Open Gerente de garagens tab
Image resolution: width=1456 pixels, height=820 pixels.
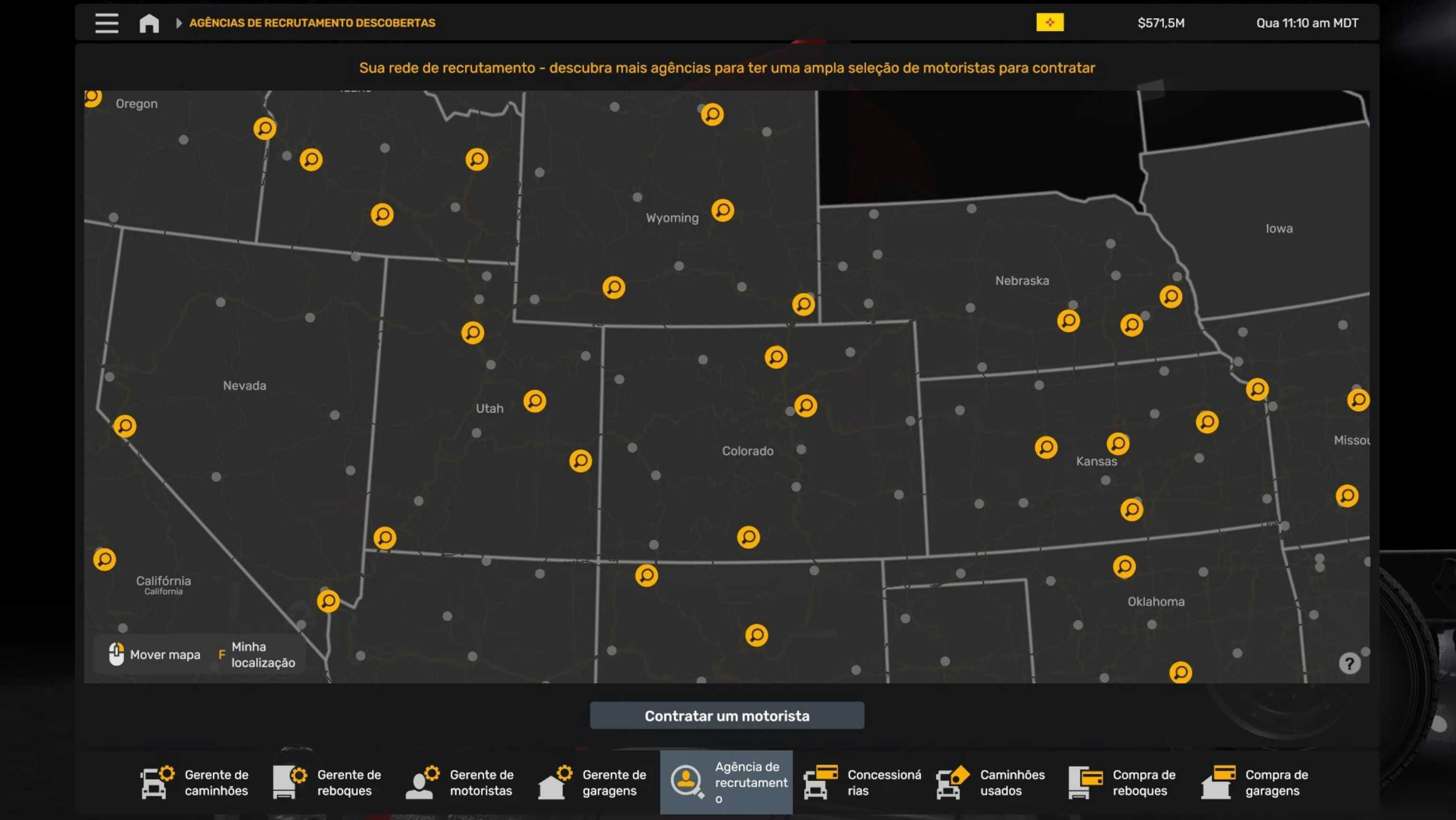[x=593, y=782]
